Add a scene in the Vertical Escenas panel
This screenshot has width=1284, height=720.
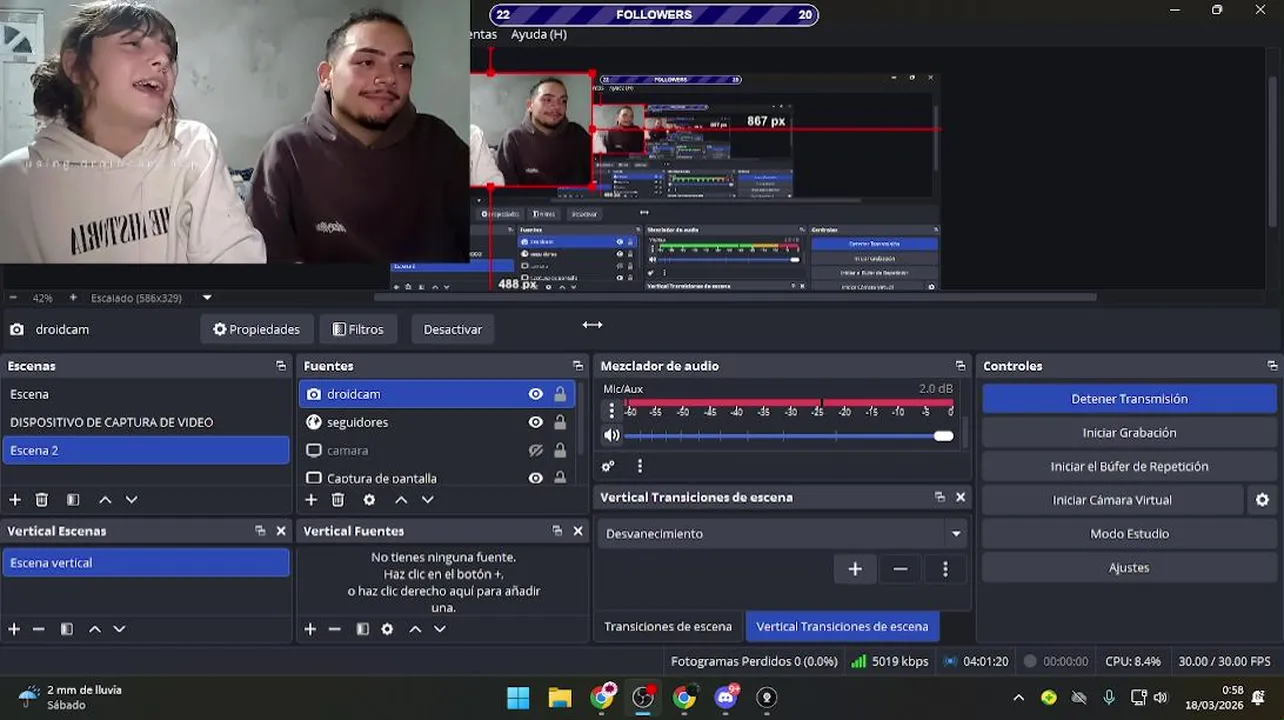click(14, 629)
